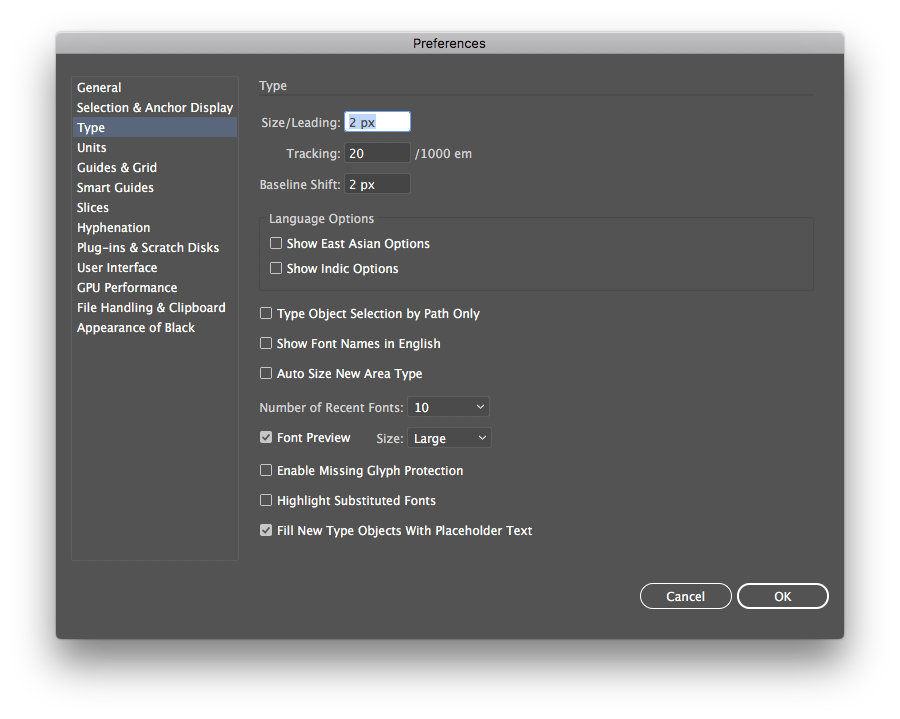Focus the Baseline Shift field

(x=377, y=184)
